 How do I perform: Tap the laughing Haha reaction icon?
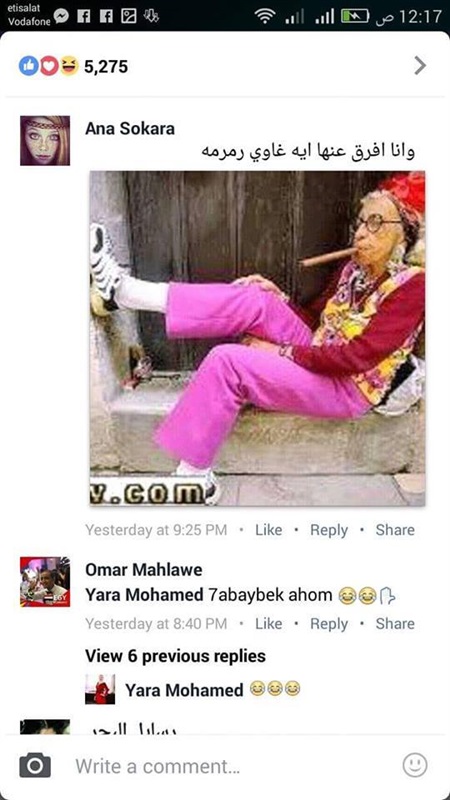pyautogui.click(x=69, y=66)
